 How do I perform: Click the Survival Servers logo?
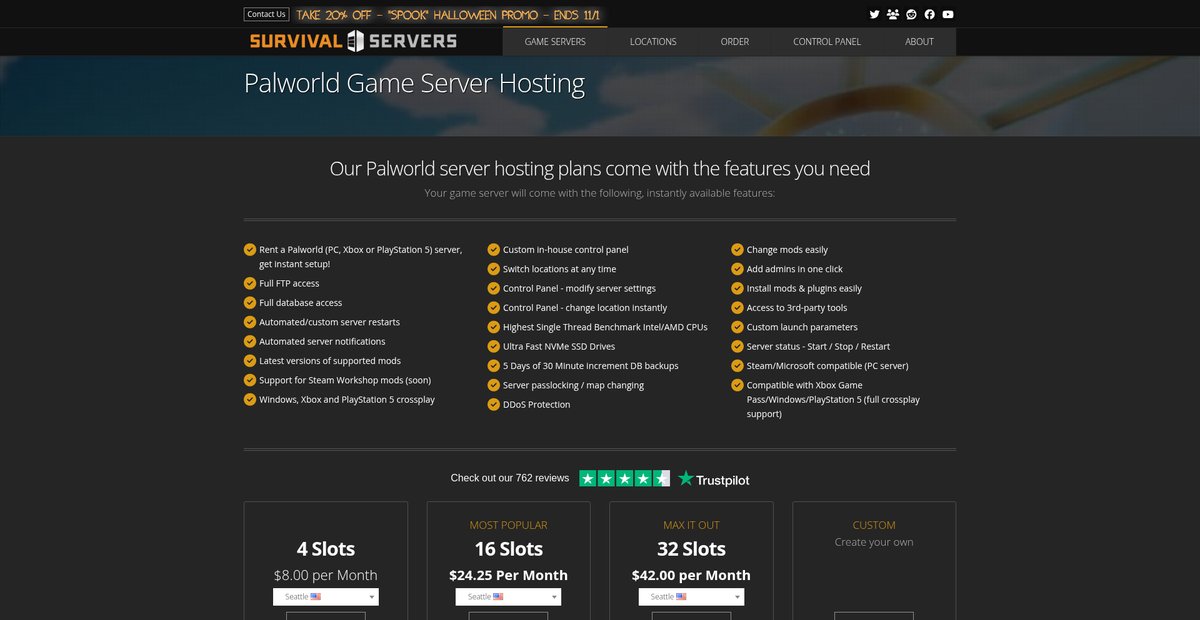[x=353, y=41]
